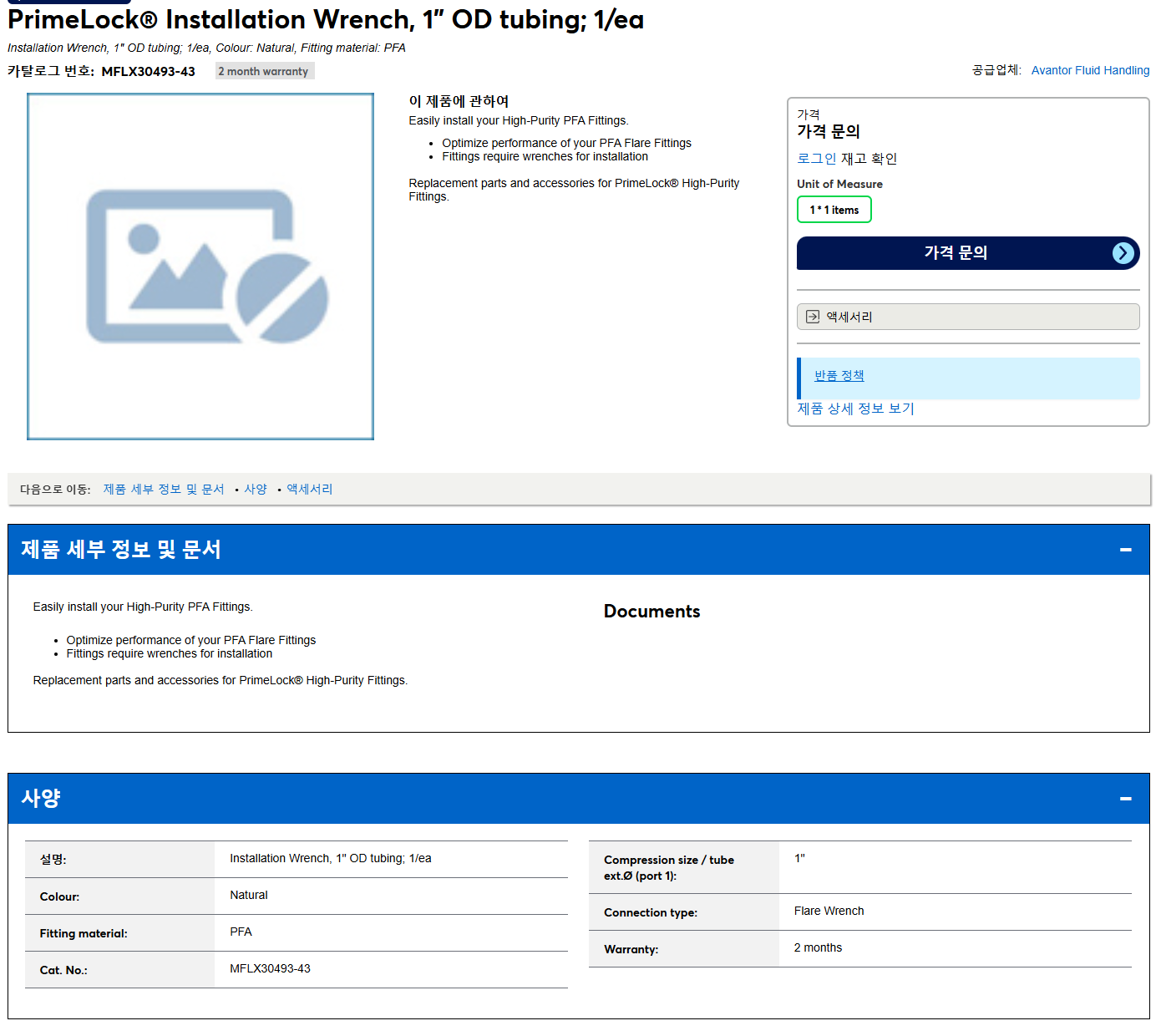Image resolution: width=1156 pixels, height=1036 pixels.
Task: Open 제품 상세 정보 보기 link
Action: point(855,409)
